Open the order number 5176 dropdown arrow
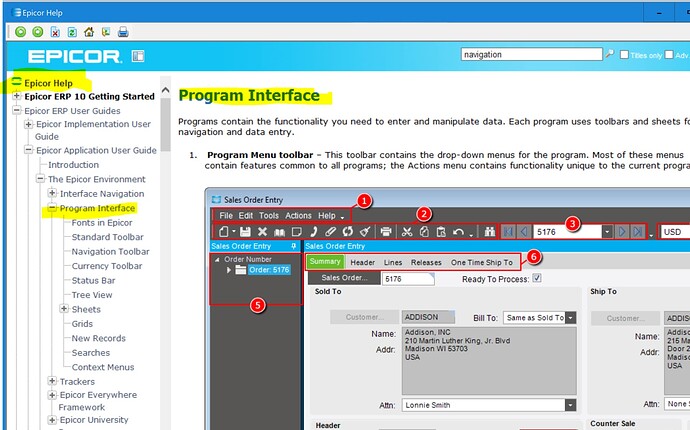The height and width of the screenshot is (430, 690). (607, 232)
